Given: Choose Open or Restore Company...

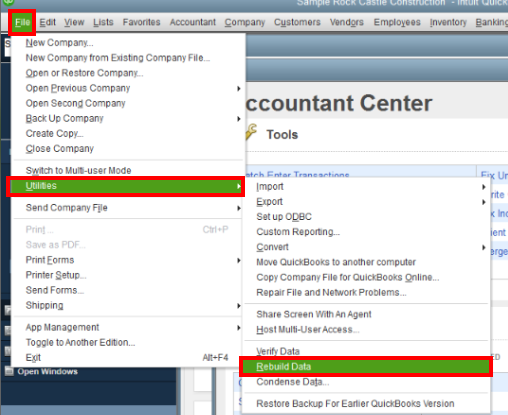Looking at the screenshot, I should pos(127,73).
